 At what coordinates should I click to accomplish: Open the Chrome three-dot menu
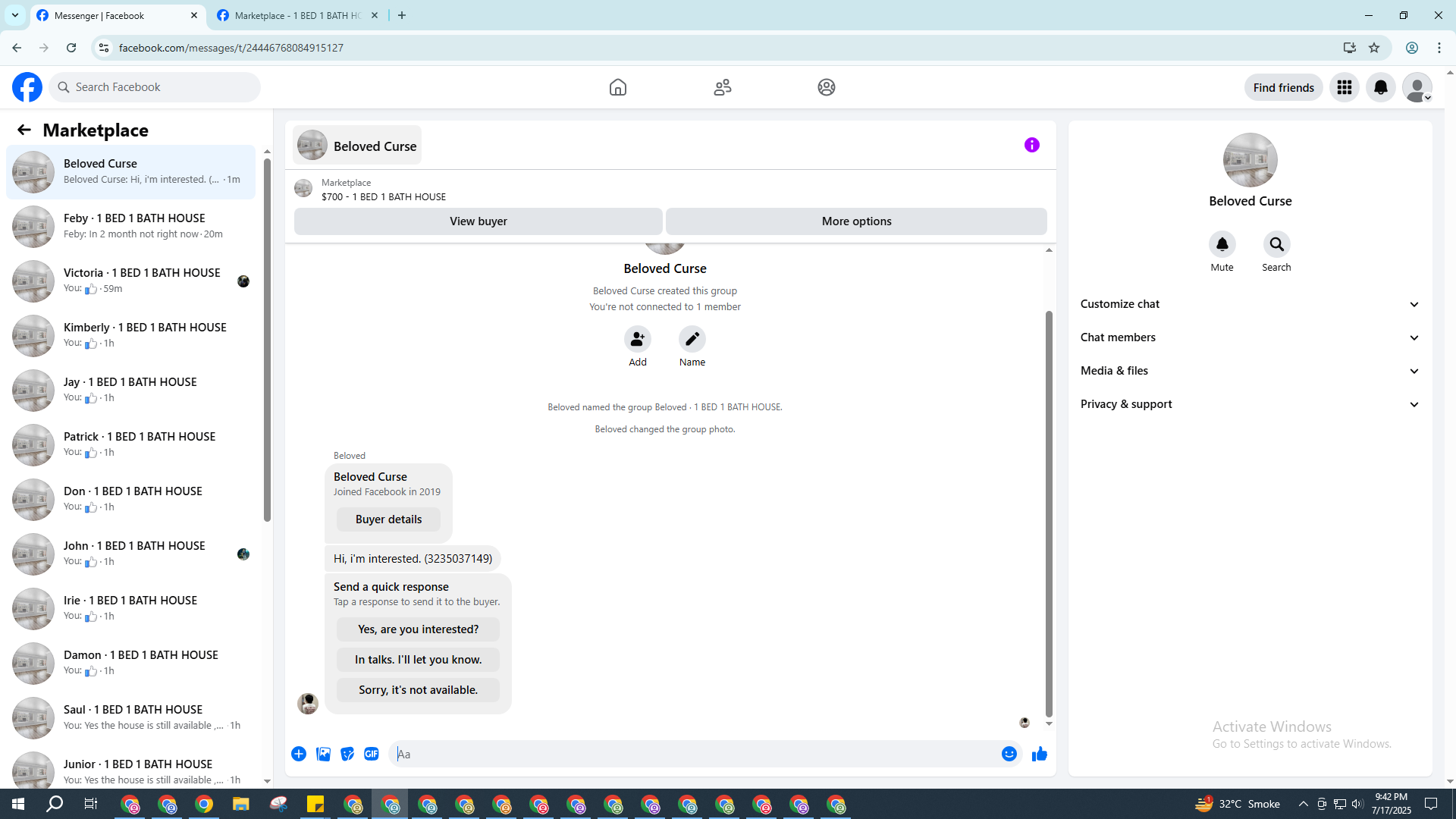[1439, 48]
